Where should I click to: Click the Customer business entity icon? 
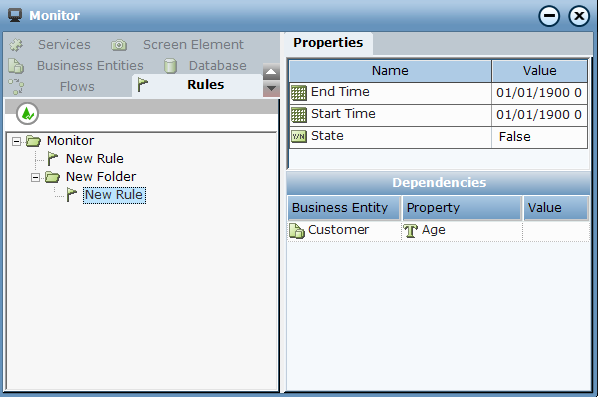click(x=297, y=230)
